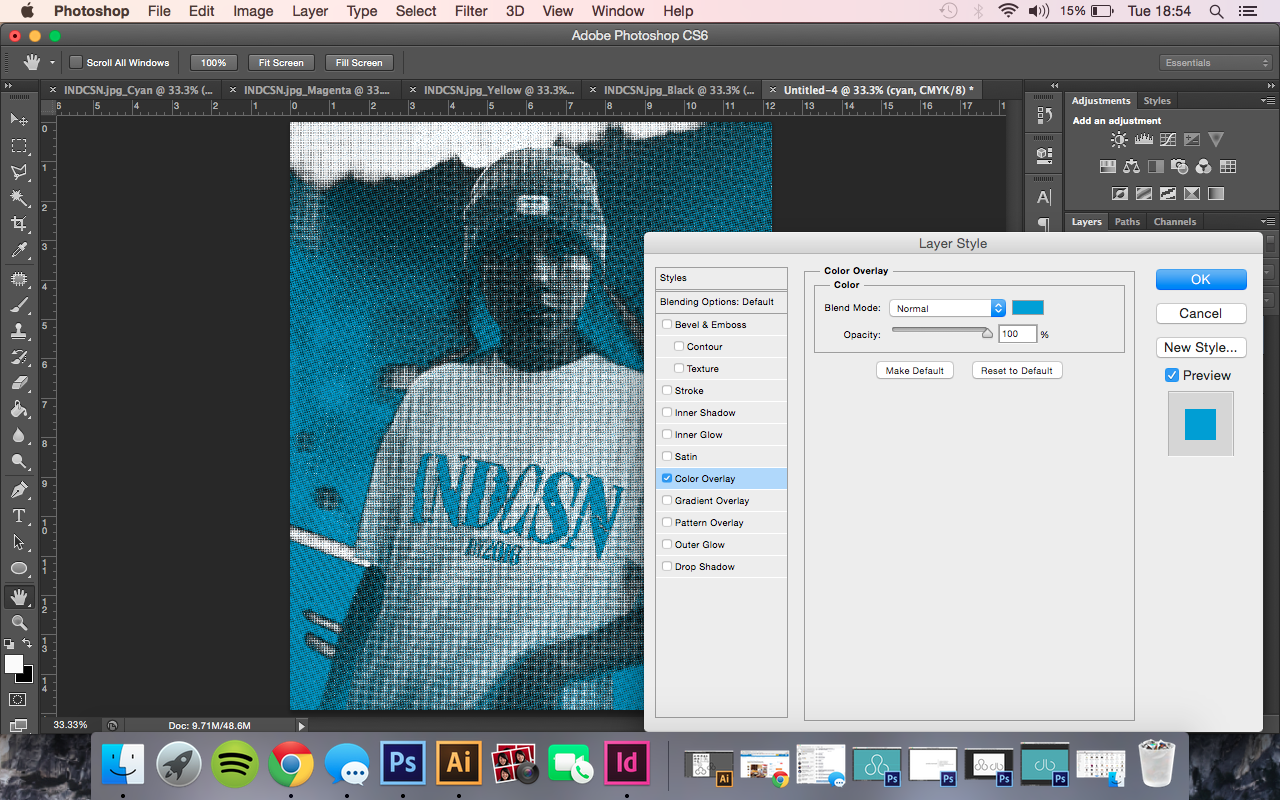Enable the Inner Shadow checkbox

667,412
